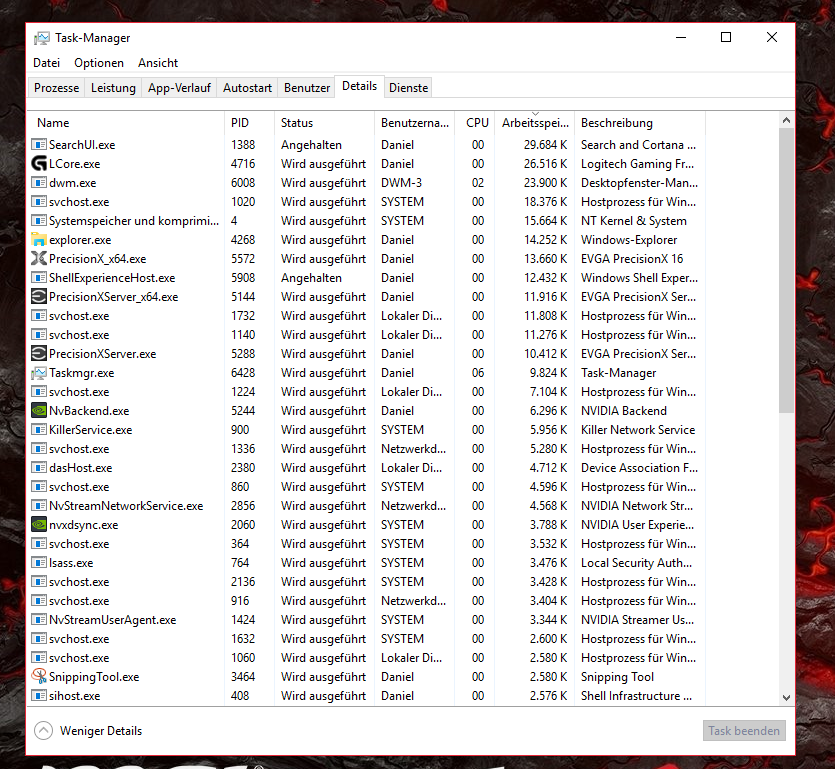Switch to the Prozesse tab
Screen dimensions: 835x769
(56, 88)
